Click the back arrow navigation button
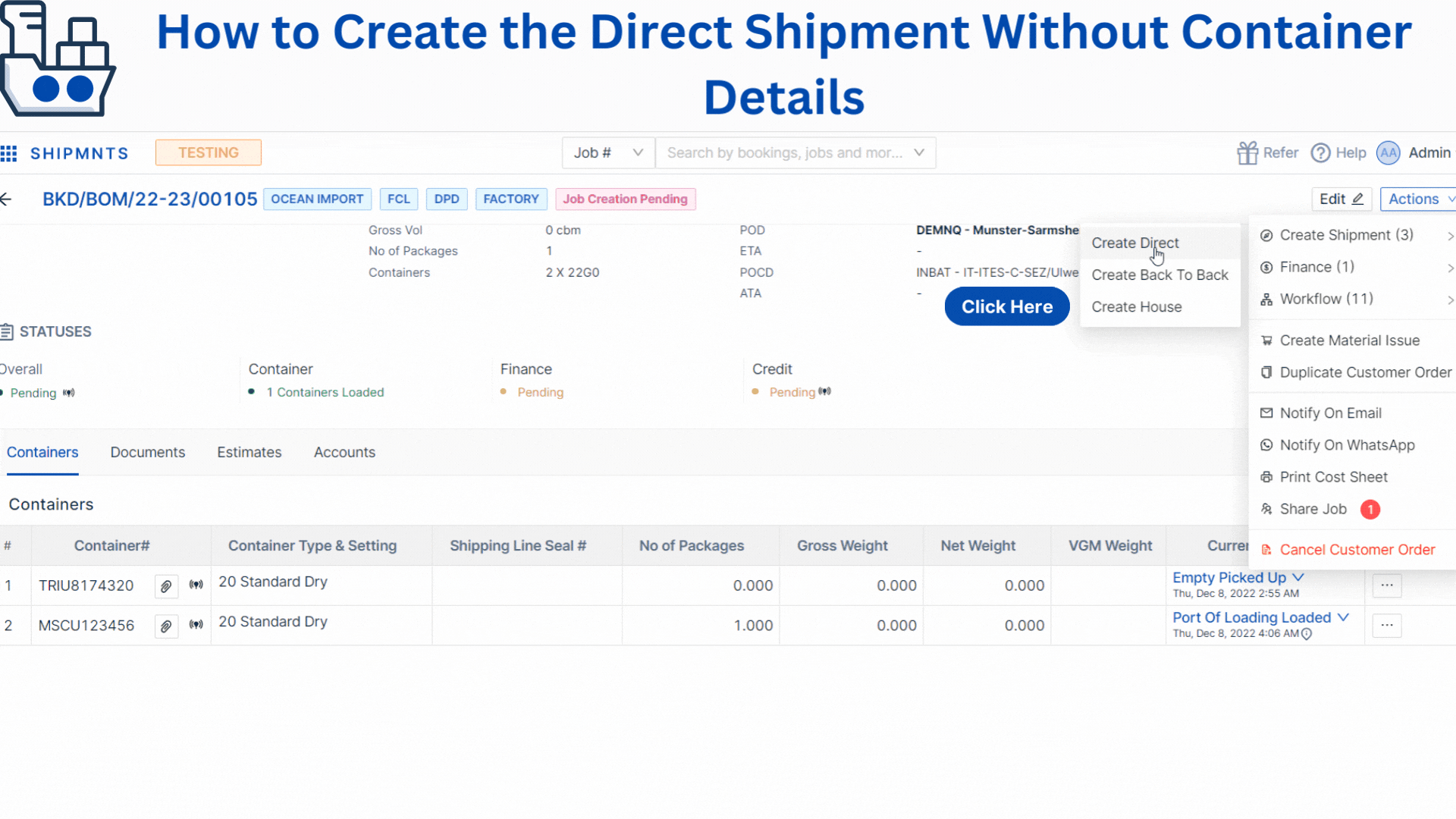This screenshot has height=819, width=1456. (8, 198)
